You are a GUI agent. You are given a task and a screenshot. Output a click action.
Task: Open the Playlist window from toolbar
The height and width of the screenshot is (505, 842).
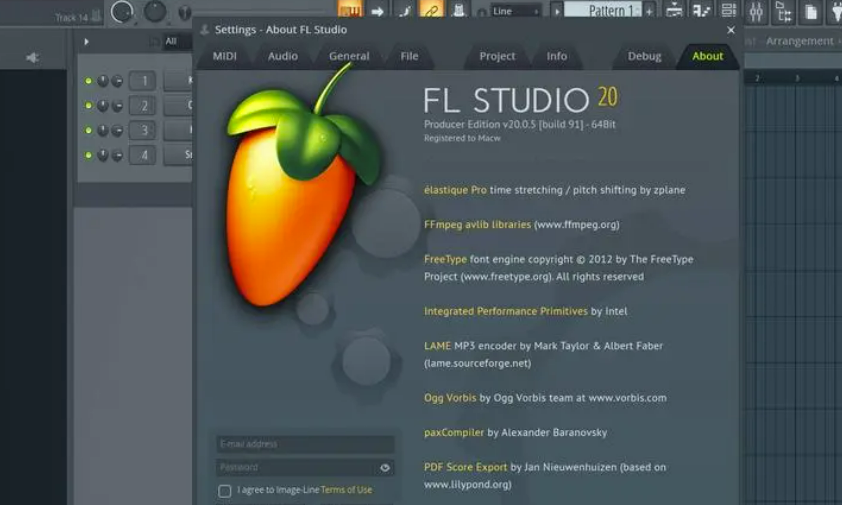tap(674, 10)
